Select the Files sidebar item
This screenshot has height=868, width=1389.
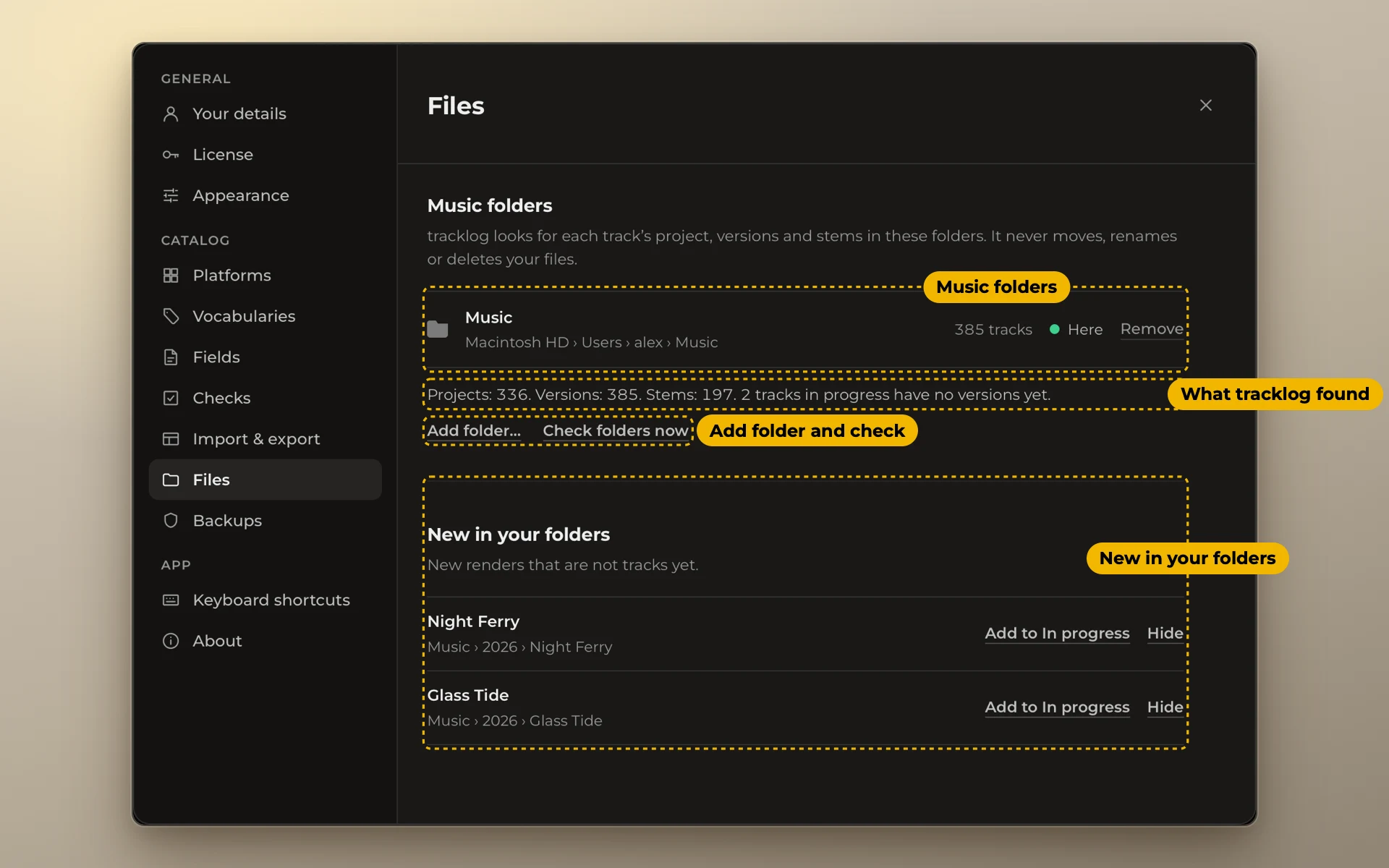coord(265,480)
